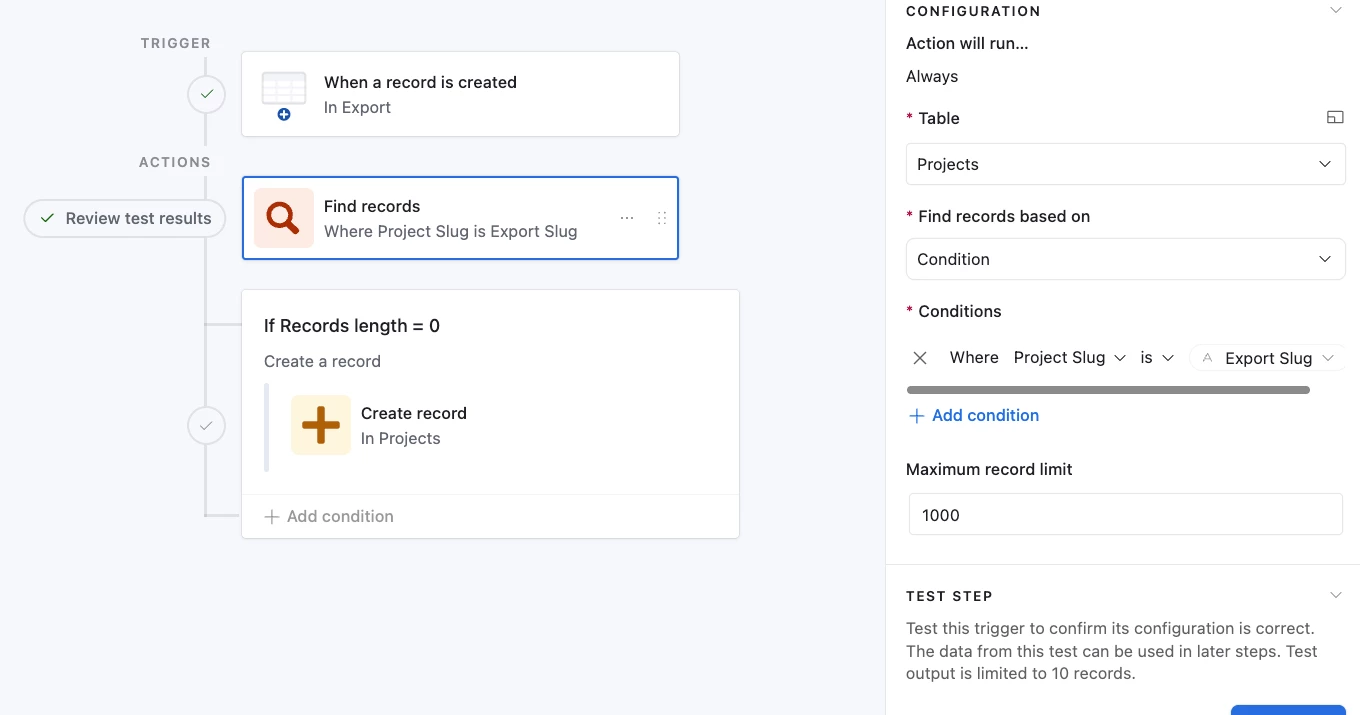Open the Find records based on Condition dropdown
Viewport: 1360px width, 715px height.
[x=1125, y=259]
